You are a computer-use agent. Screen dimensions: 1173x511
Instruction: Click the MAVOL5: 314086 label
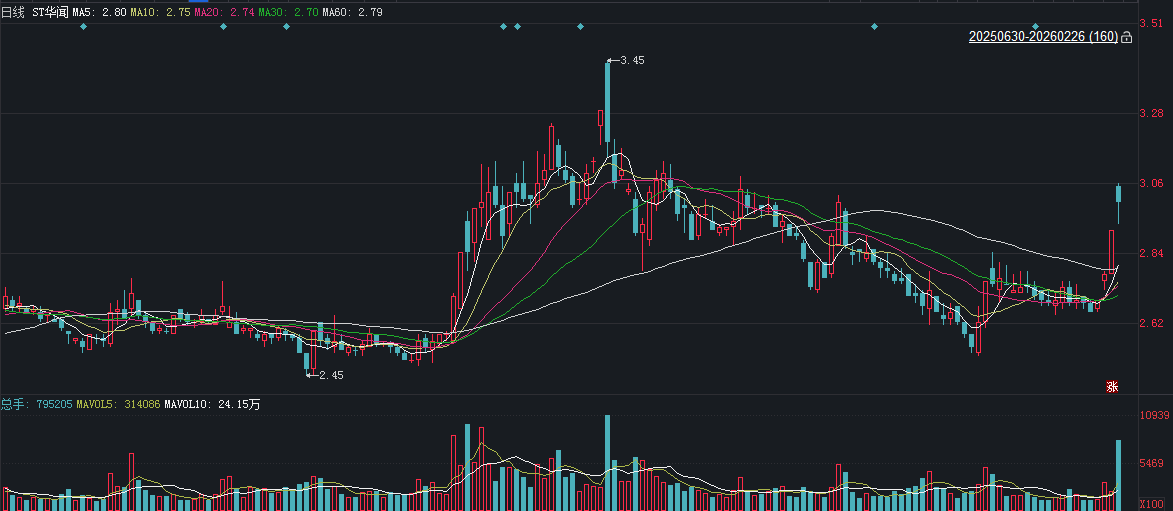click(118, 404)
